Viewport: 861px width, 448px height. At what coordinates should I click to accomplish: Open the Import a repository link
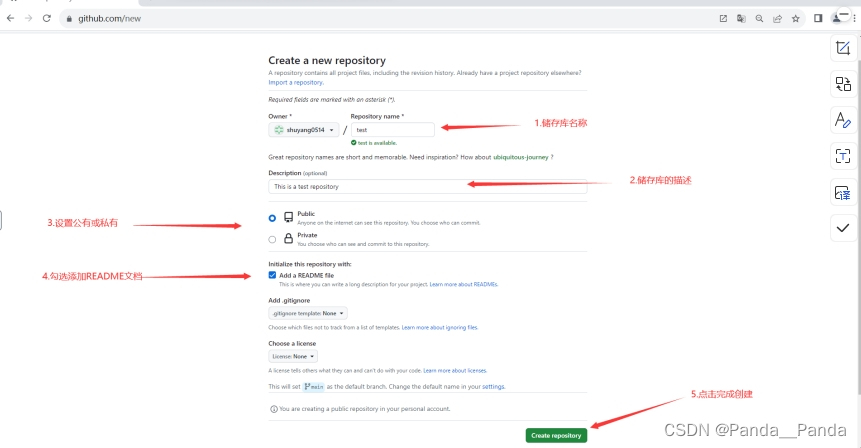pos(296,82)
